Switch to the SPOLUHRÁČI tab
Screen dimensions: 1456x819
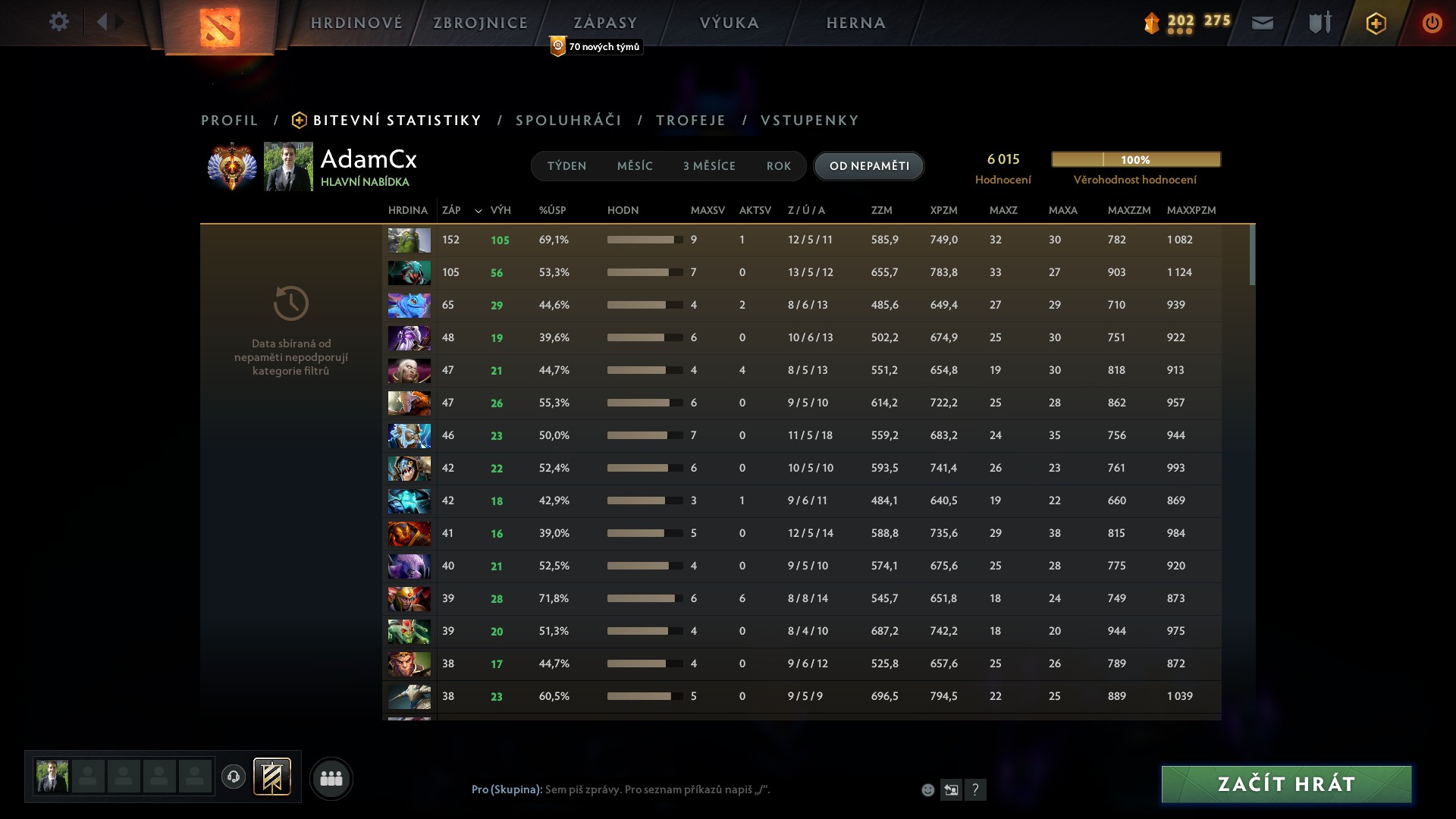569,121
